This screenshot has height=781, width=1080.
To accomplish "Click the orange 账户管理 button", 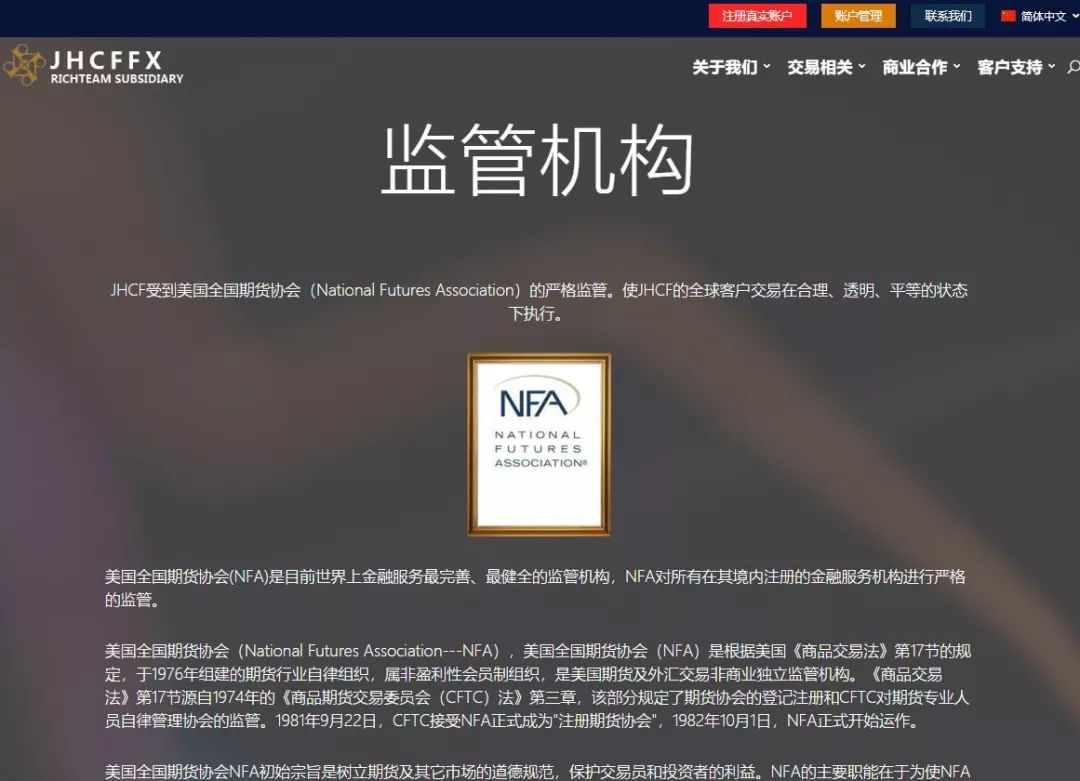I will coord(858,16).
